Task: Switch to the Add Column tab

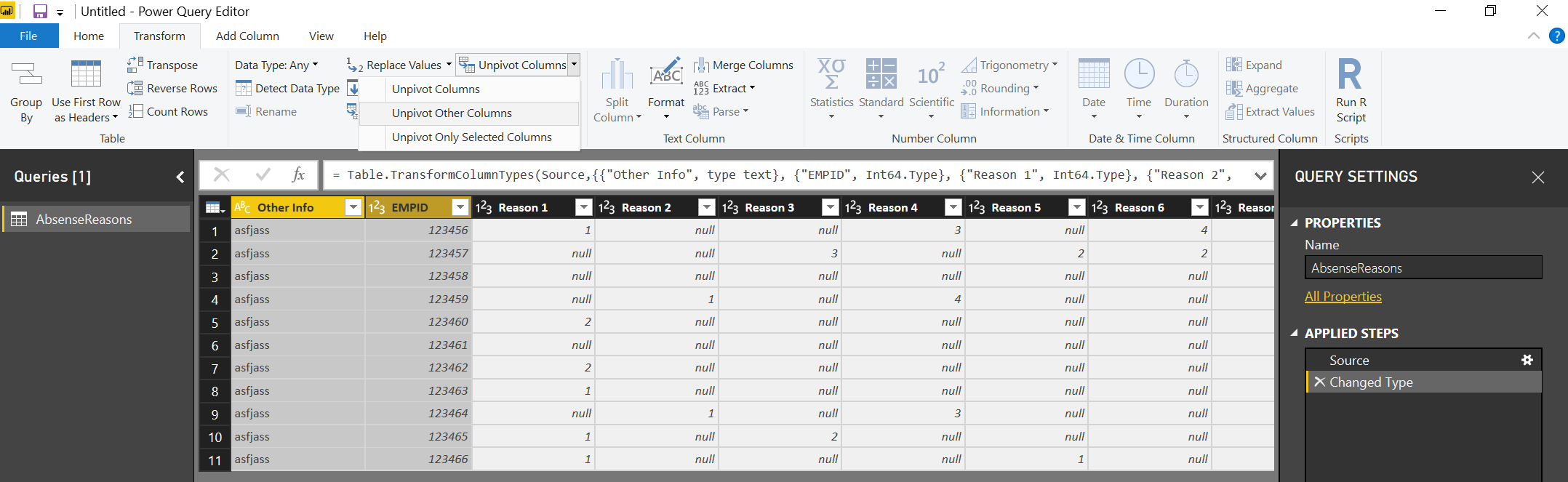Action: [247, 36]
